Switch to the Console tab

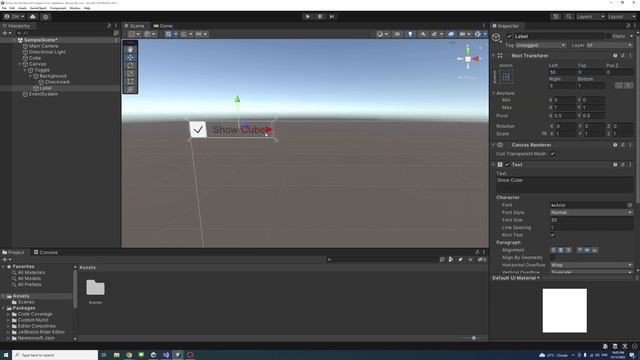(46, 252)
